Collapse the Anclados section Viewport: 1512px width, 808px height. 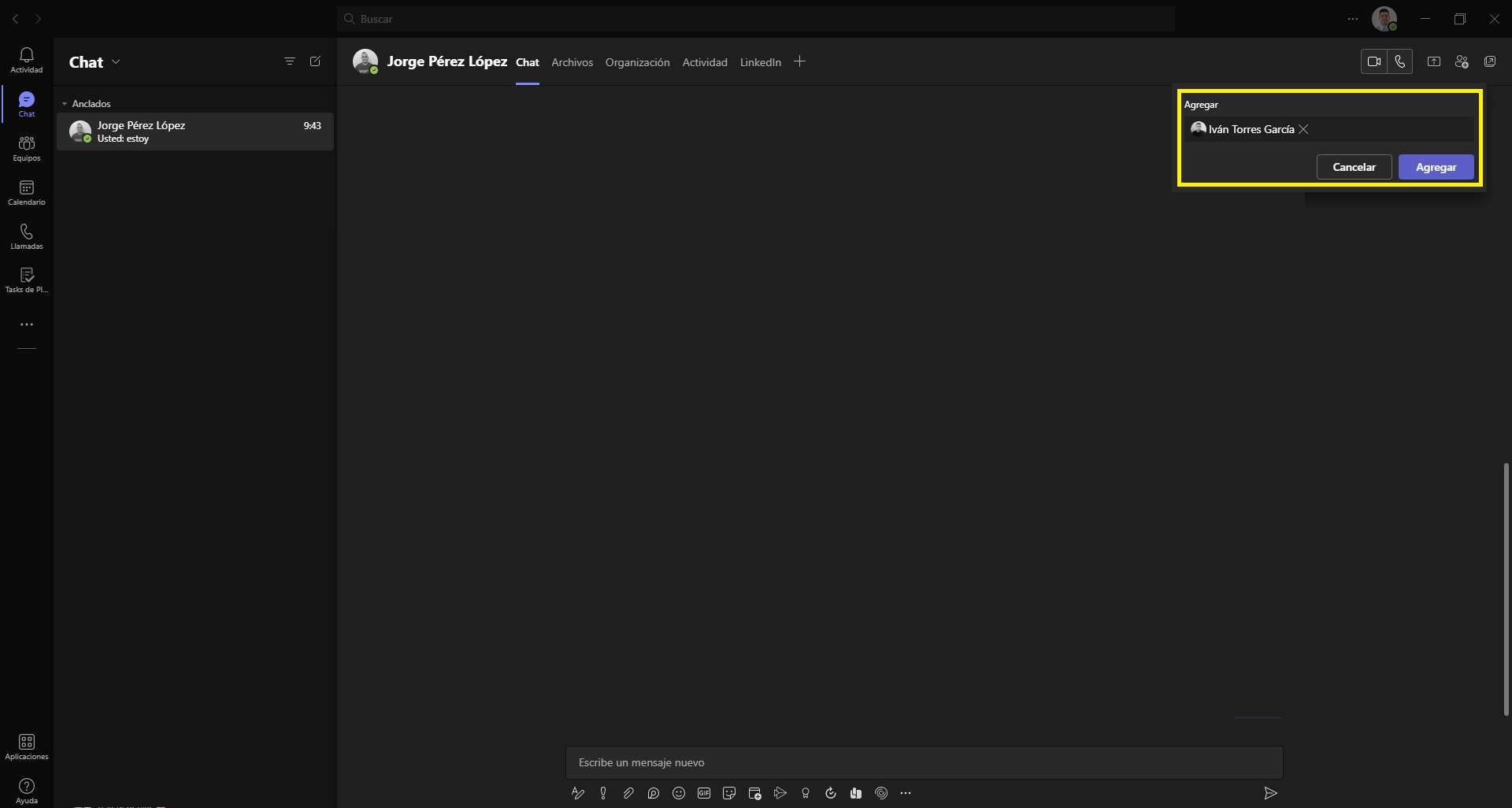[x=87, y=103]
